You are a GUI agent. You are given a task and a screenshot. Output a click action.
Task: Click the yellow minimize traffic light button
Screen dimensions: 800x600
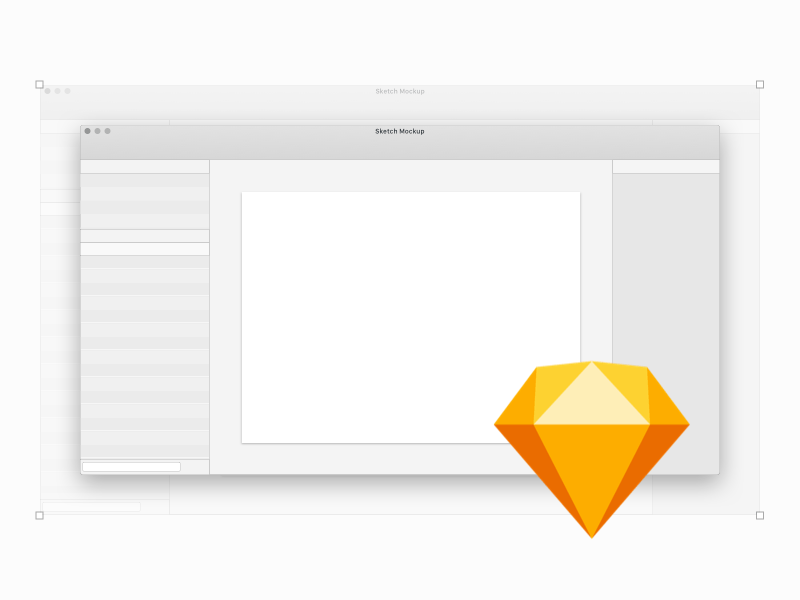[99, 131]
